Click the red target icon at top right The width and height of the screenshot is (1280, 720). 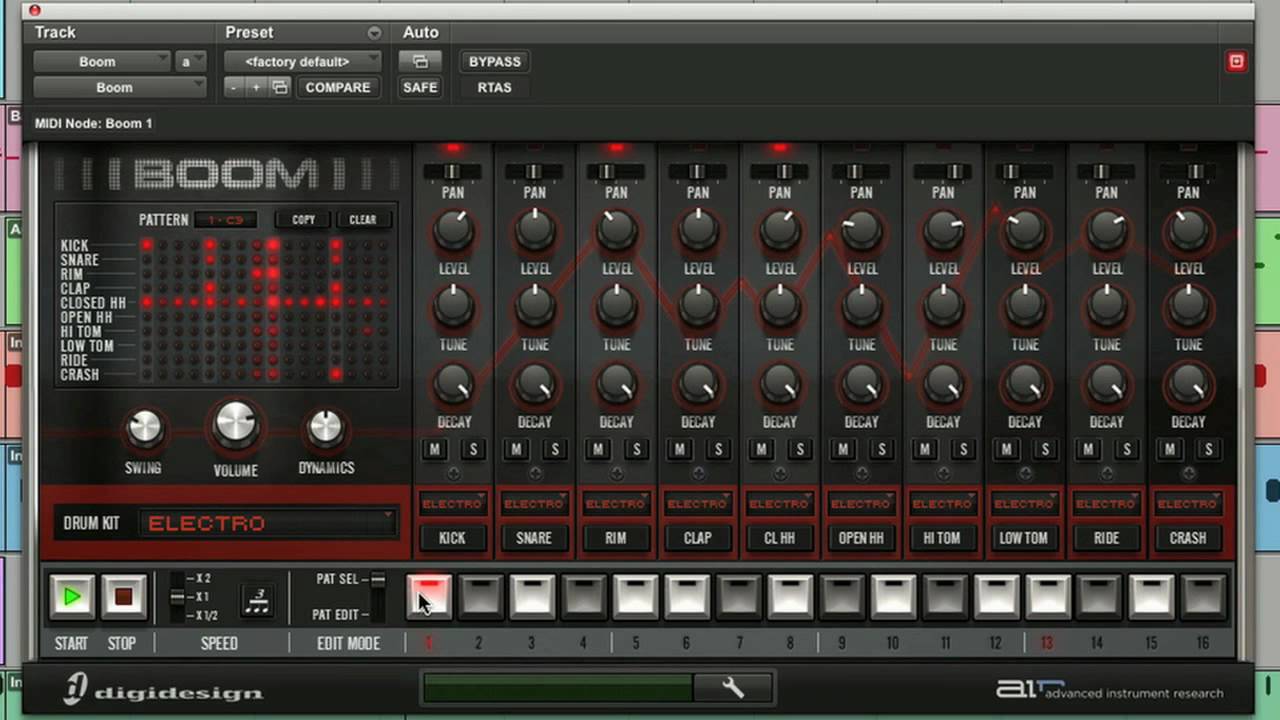pos(1237,62)
